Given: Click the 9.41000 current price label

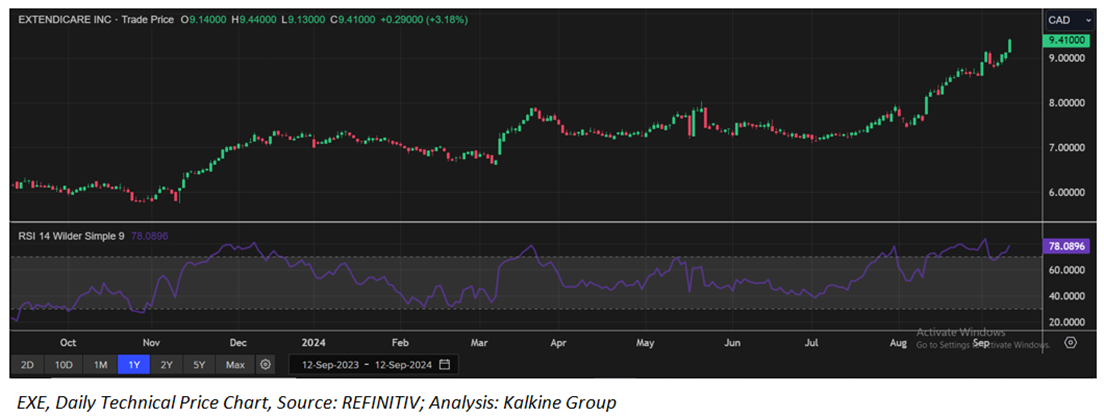Looking at the screenshot, I should [x=1065, y=42].
